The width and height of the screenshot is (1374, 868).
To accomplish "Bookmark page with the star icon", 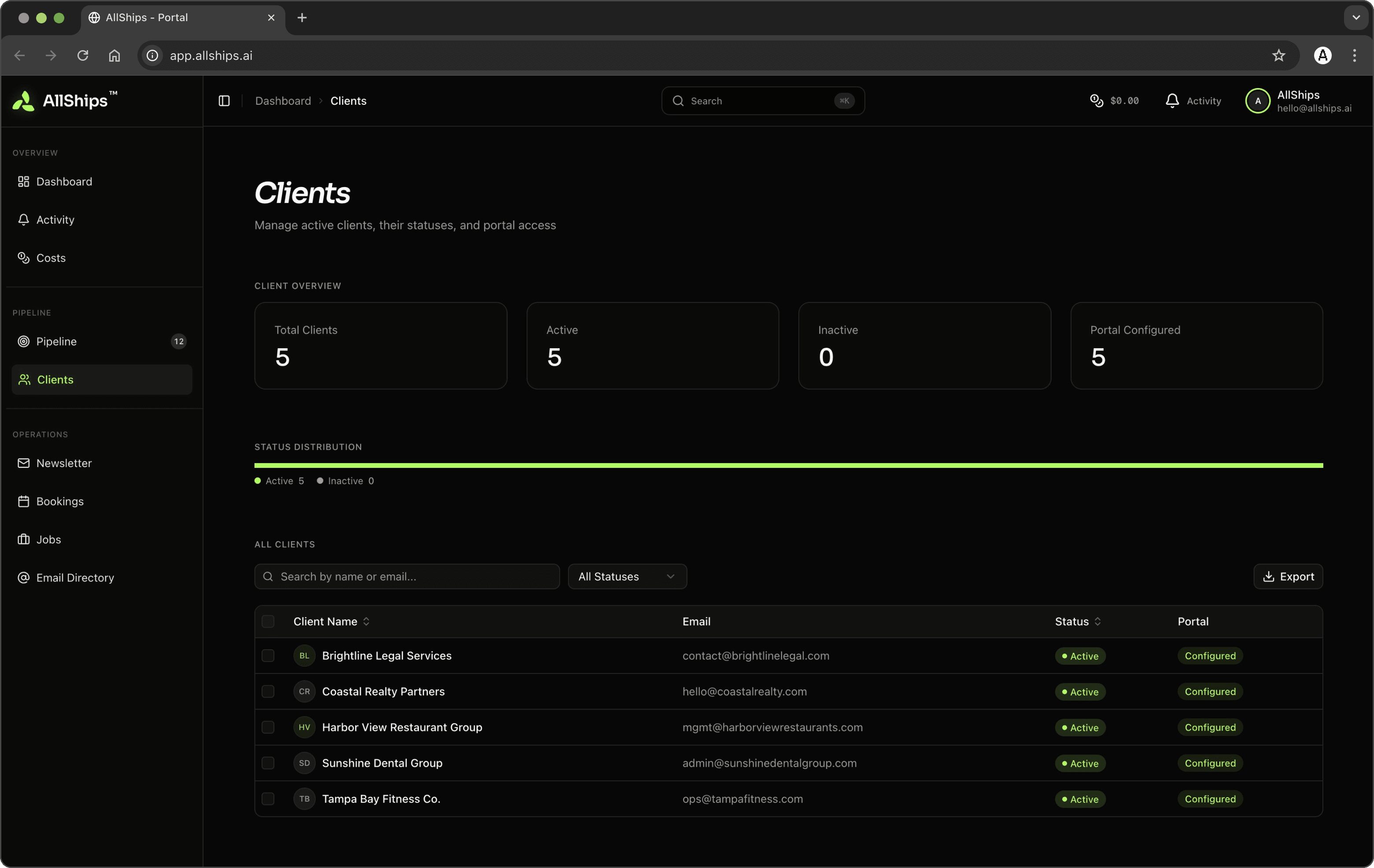I will (1279, 55).
